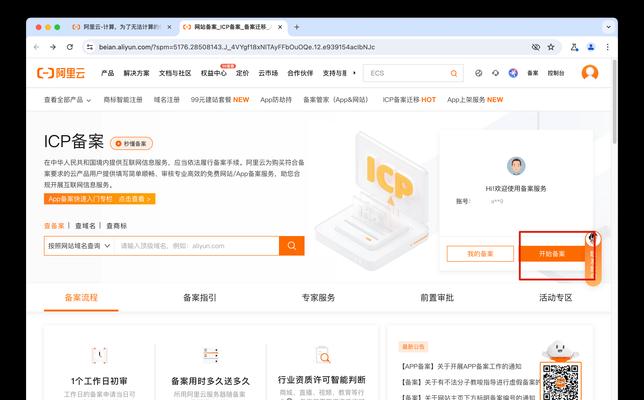This screenshot has width=644, height=400.
Task: Click the page vertical scrollbar
Action: coord(614,103)
